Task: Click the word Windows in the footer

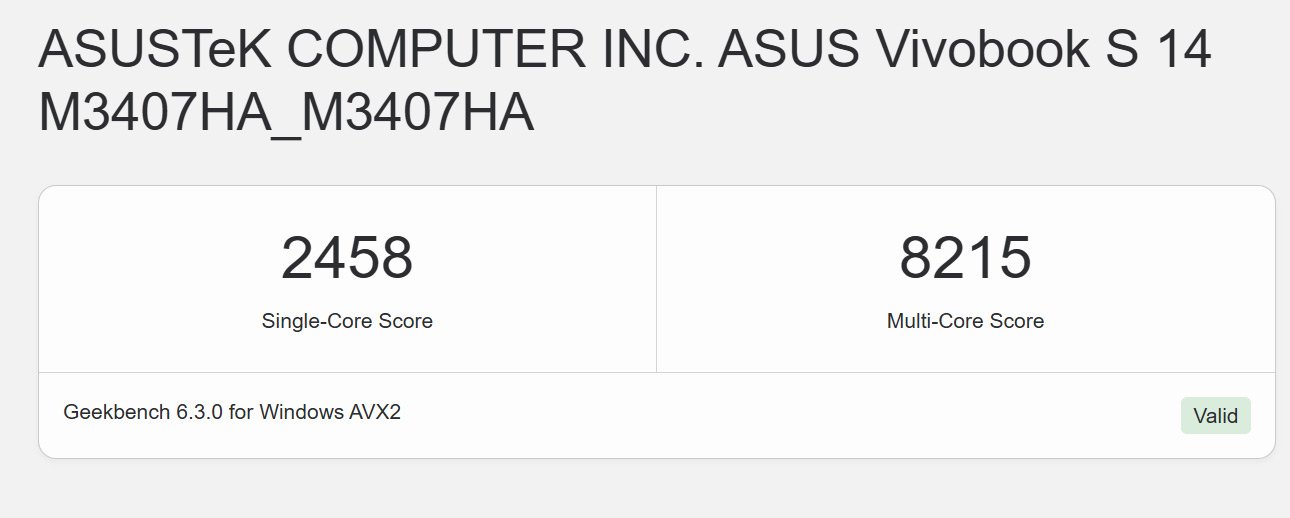Action: coord(300,412)
